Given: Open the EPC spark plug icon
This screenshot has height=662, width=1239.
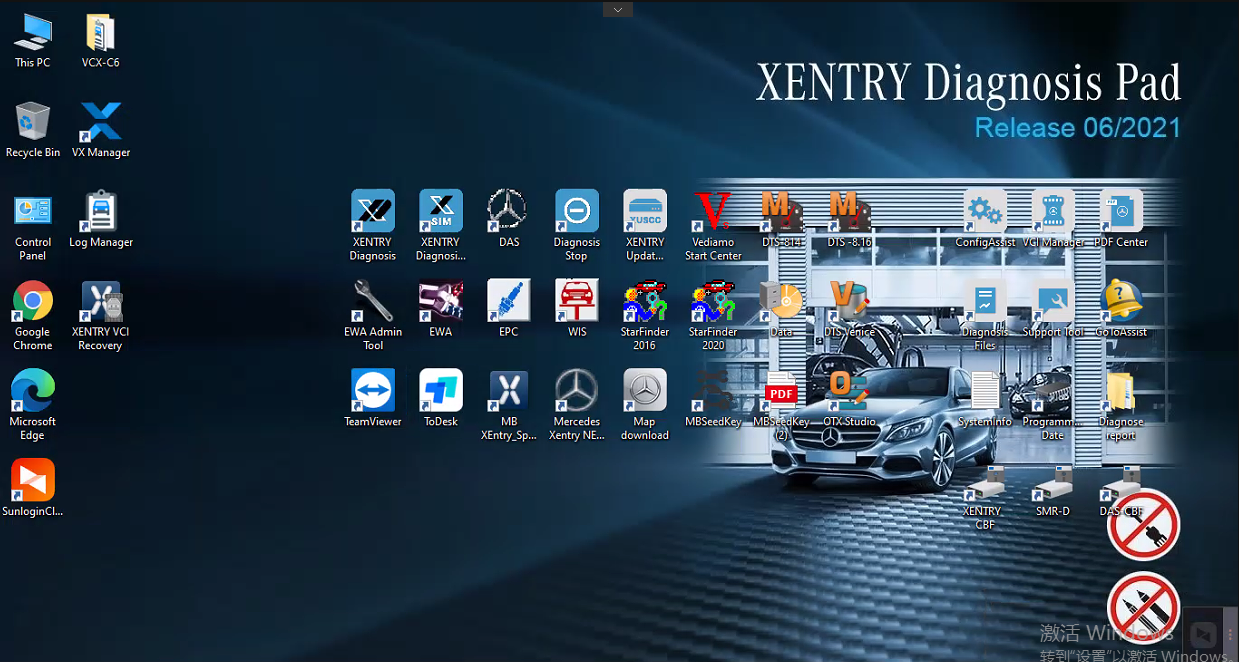Looking at the screenshot, I should point(508,301).
